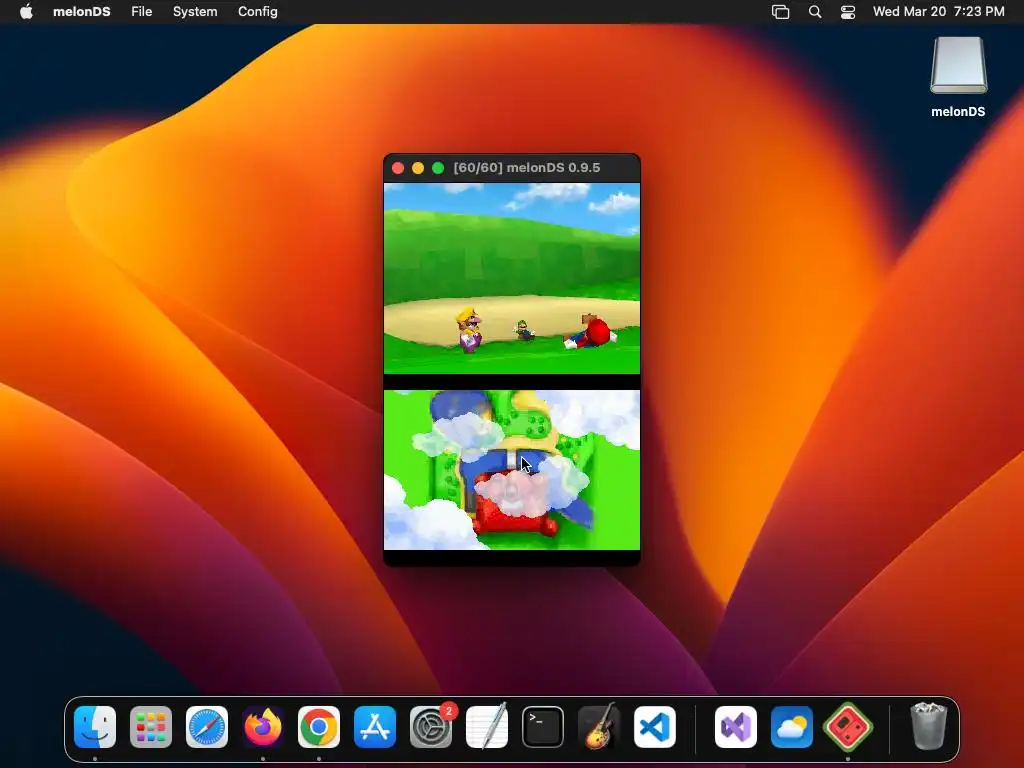Viewport: 1024px width, 768px height.
Task: Switch to melonDS icon in Dock
Action: point(848,727)
